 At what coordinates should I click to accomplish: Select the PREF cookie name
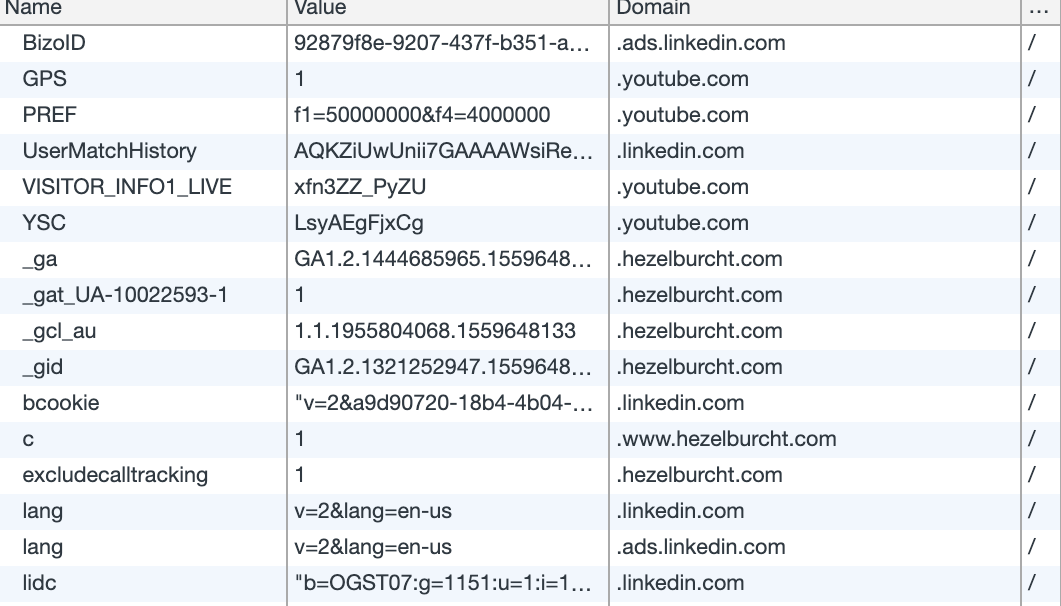[x=49, y=115]
